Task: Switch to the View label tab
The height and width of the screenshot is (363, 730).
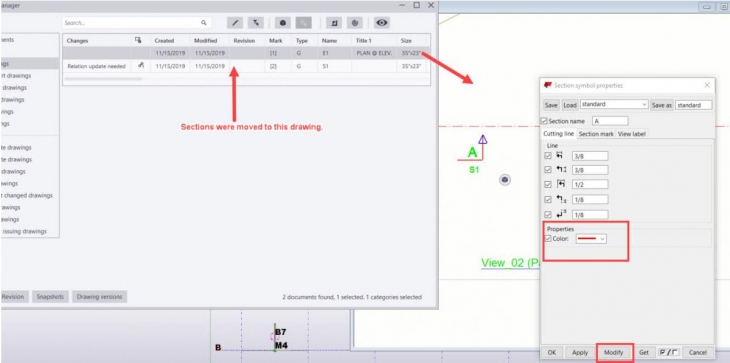Action: [x=631, y=134]
